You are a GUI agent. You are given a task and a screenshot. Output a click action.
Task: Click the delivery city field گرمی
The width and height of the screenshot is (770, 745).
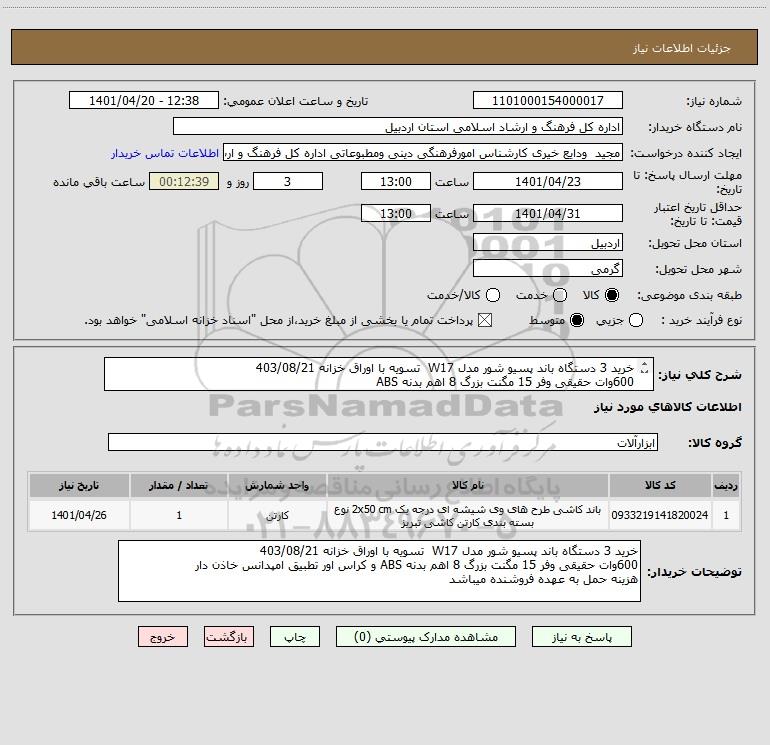pos(548,269)
